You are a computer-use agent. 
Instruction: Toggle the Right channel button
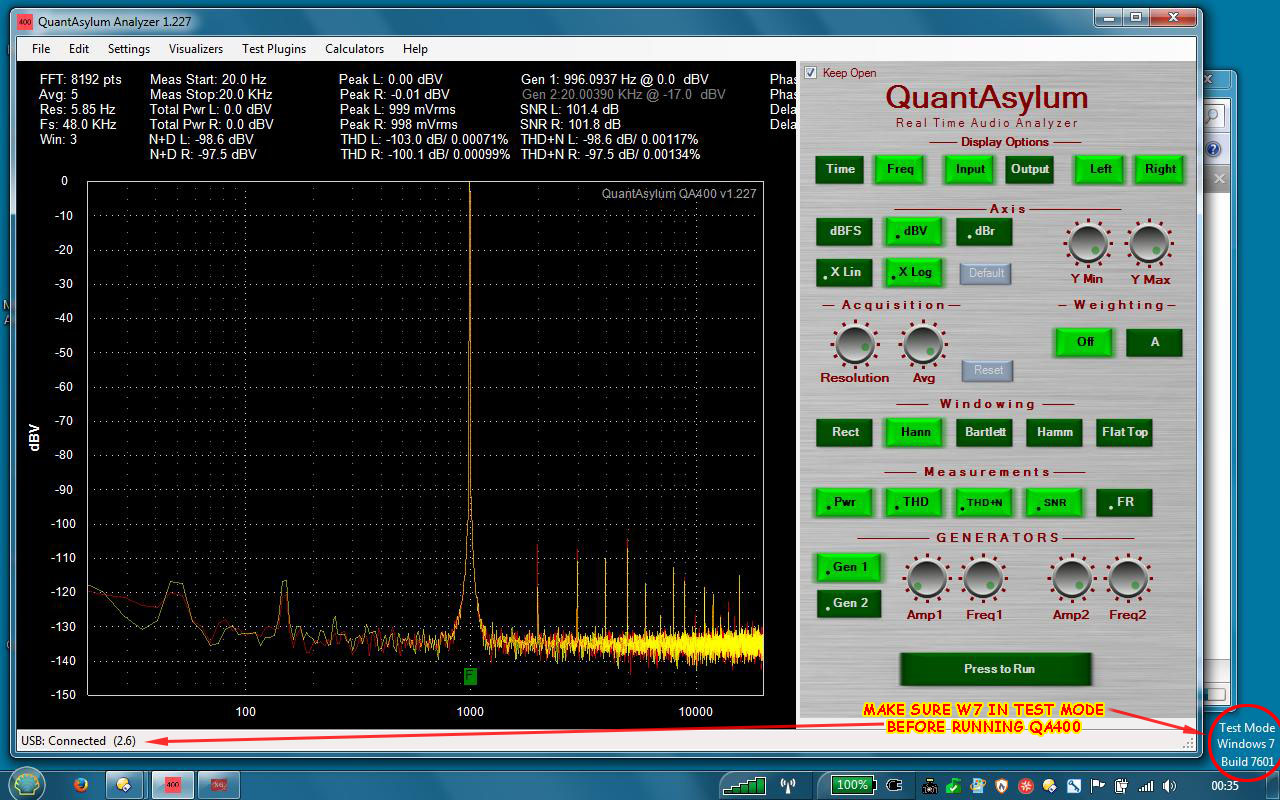point(1160,169)
